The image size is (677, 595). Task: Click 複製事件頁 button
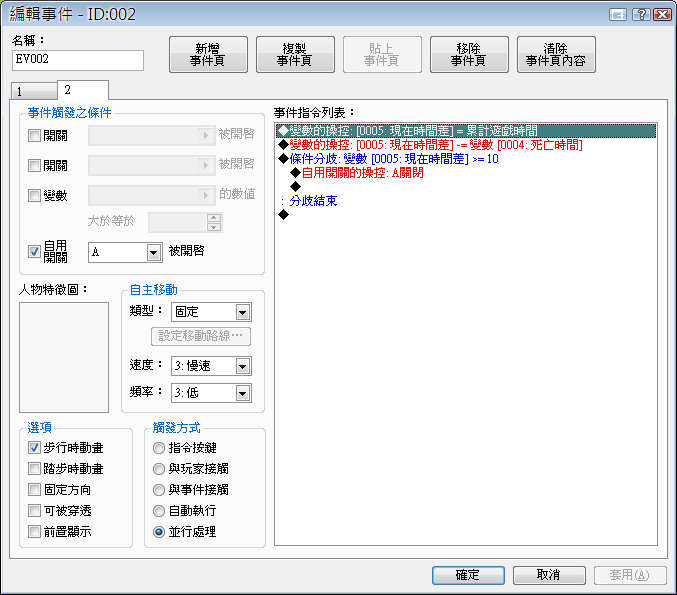coord(295,54)
